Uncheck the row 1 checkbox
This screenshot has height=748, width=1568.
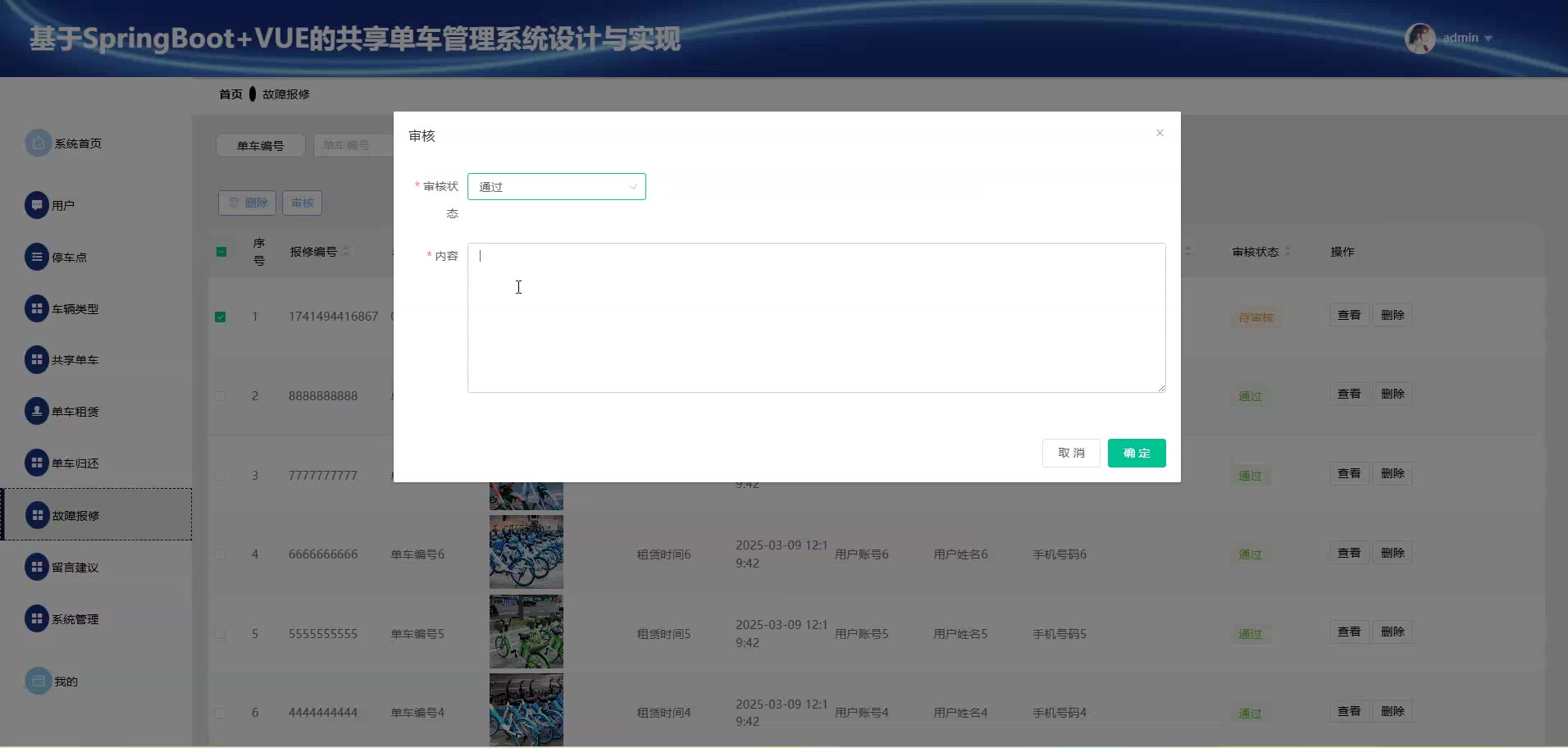coord(221,317)
